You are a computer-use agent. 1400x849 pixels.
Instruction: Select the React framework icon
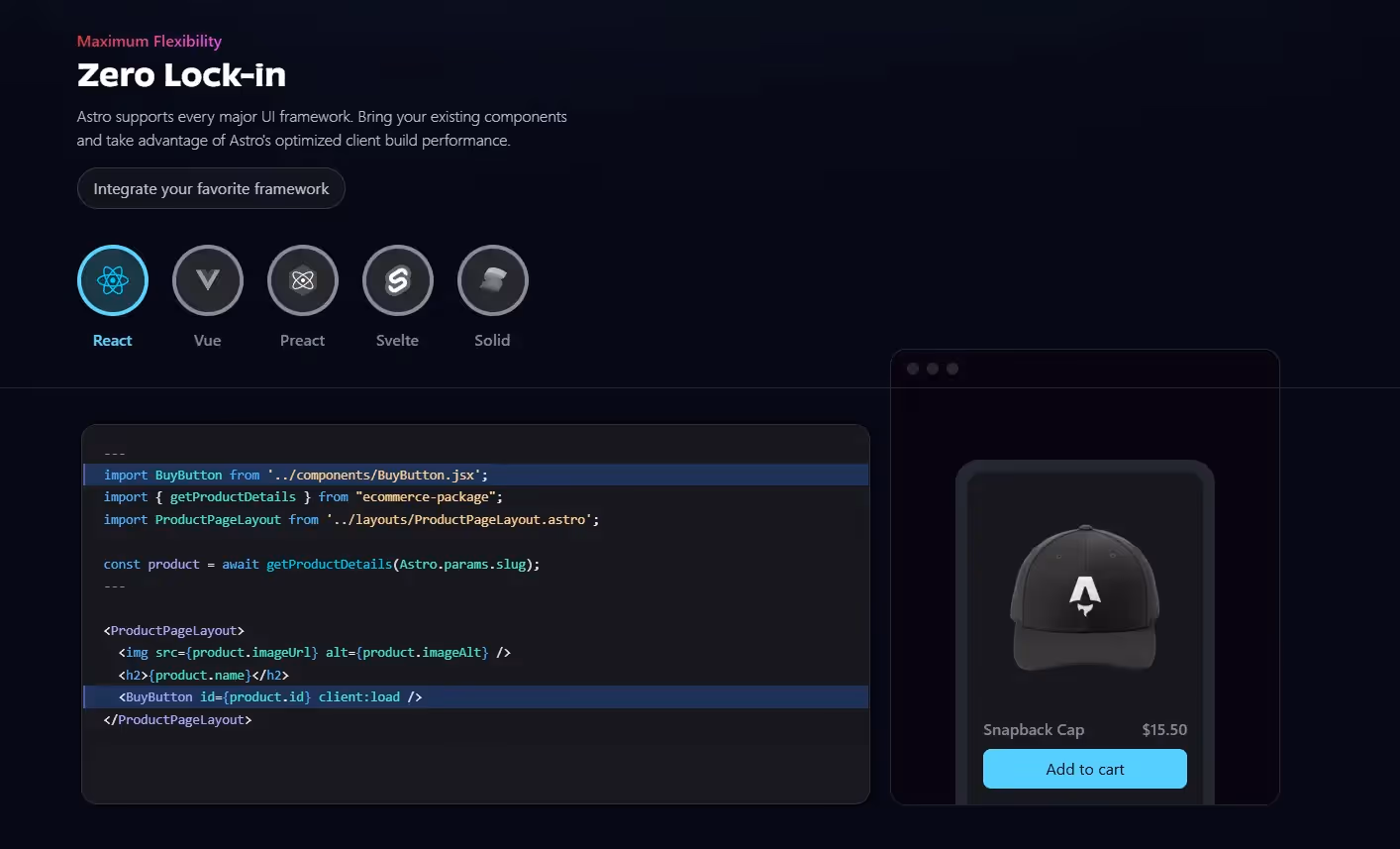(x=112, y=280)
